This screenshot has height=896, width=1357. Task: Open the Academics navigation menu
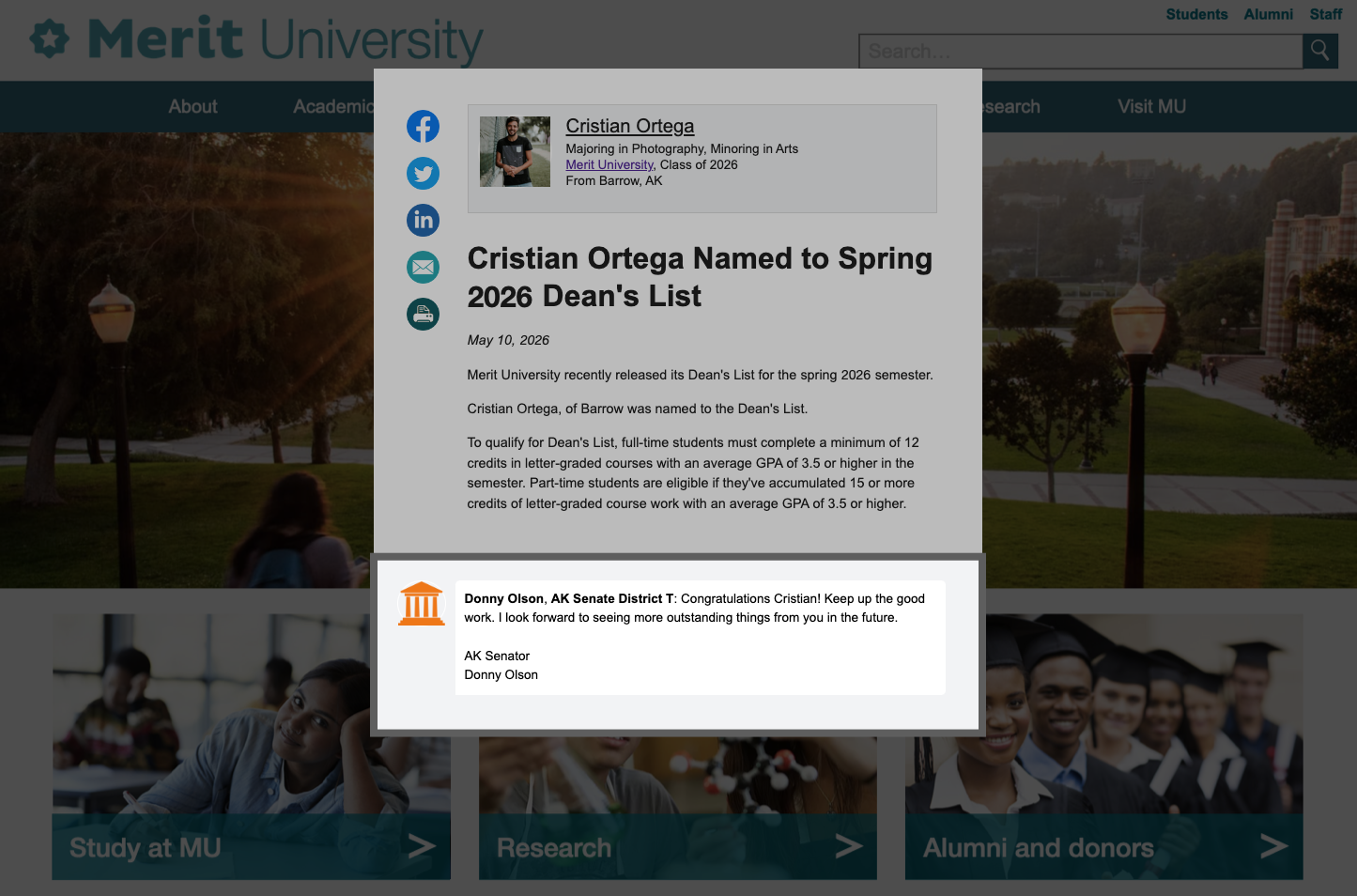pos(333,106)
